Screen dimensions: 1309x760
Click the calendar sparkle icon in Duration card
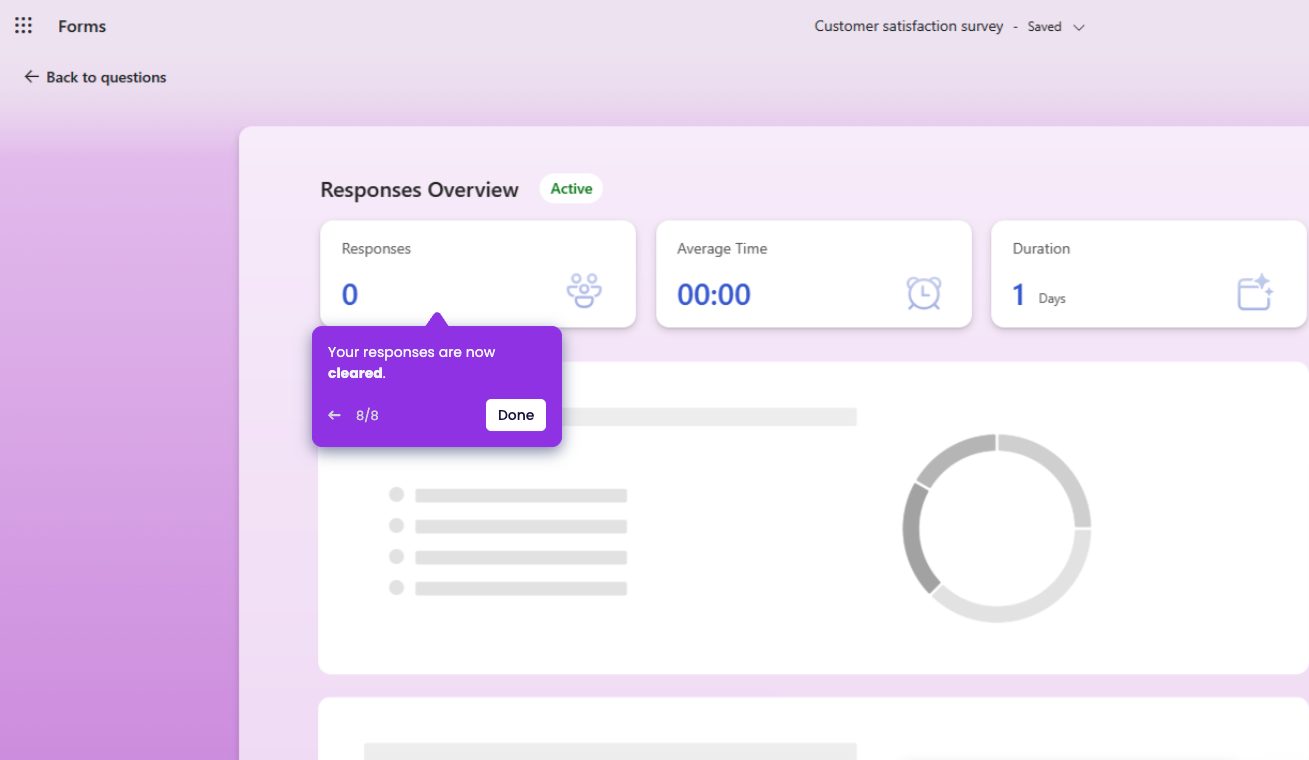pyautogui.click(x=1255, y=292)
